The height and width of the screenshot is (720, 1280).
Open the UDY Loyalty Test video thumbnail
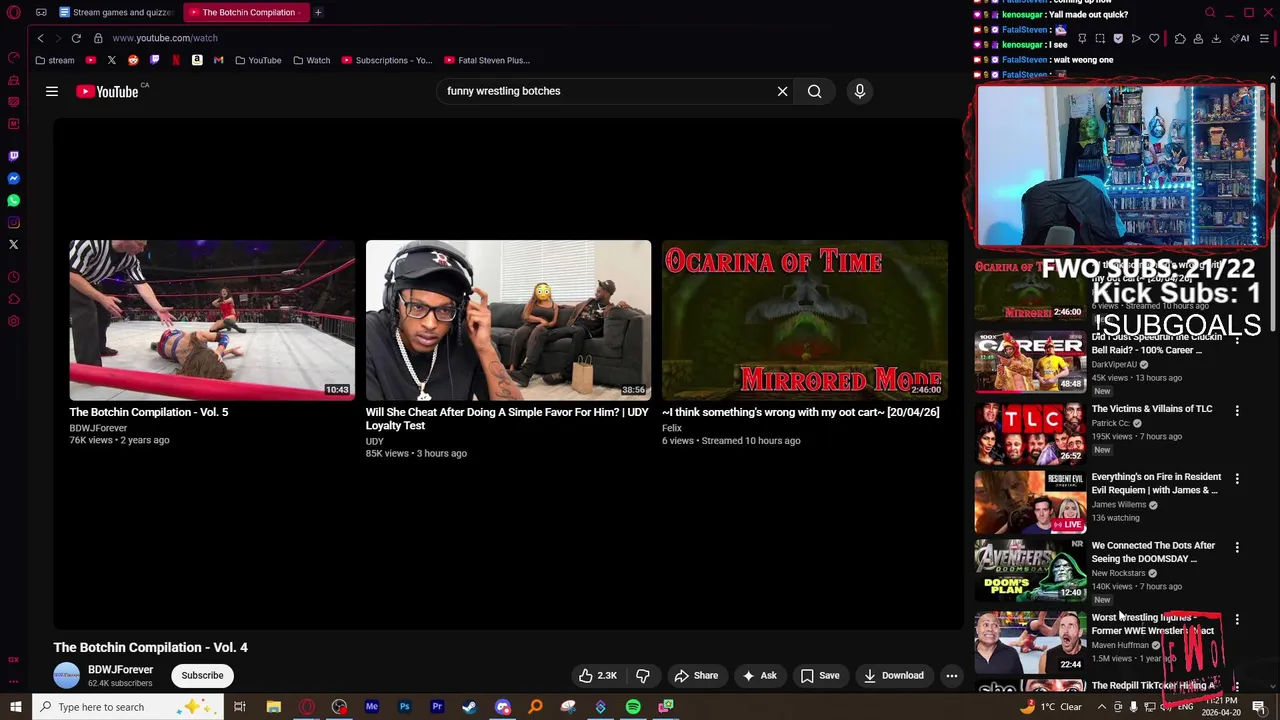(x=508, y=320)
